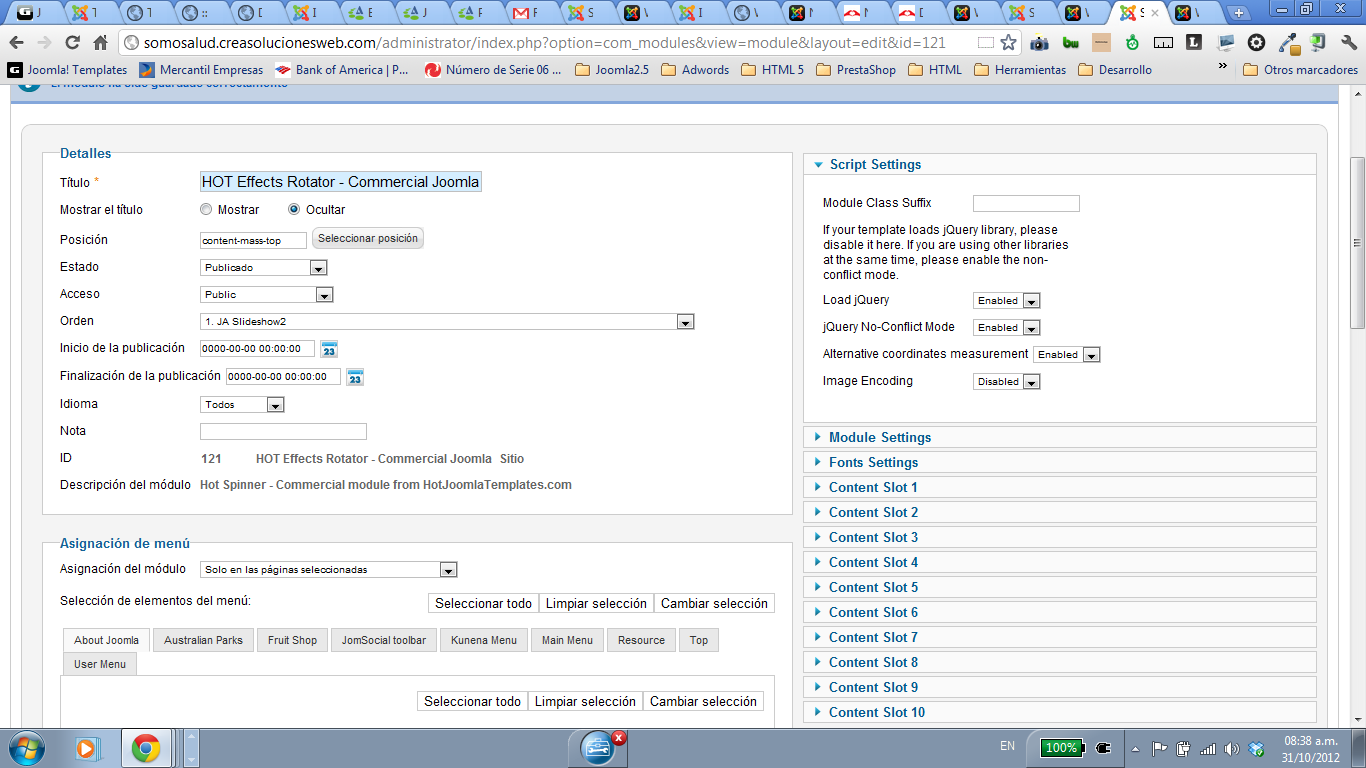
Task: Show more bookmarks with double chevron
Action: [1222, 67]
